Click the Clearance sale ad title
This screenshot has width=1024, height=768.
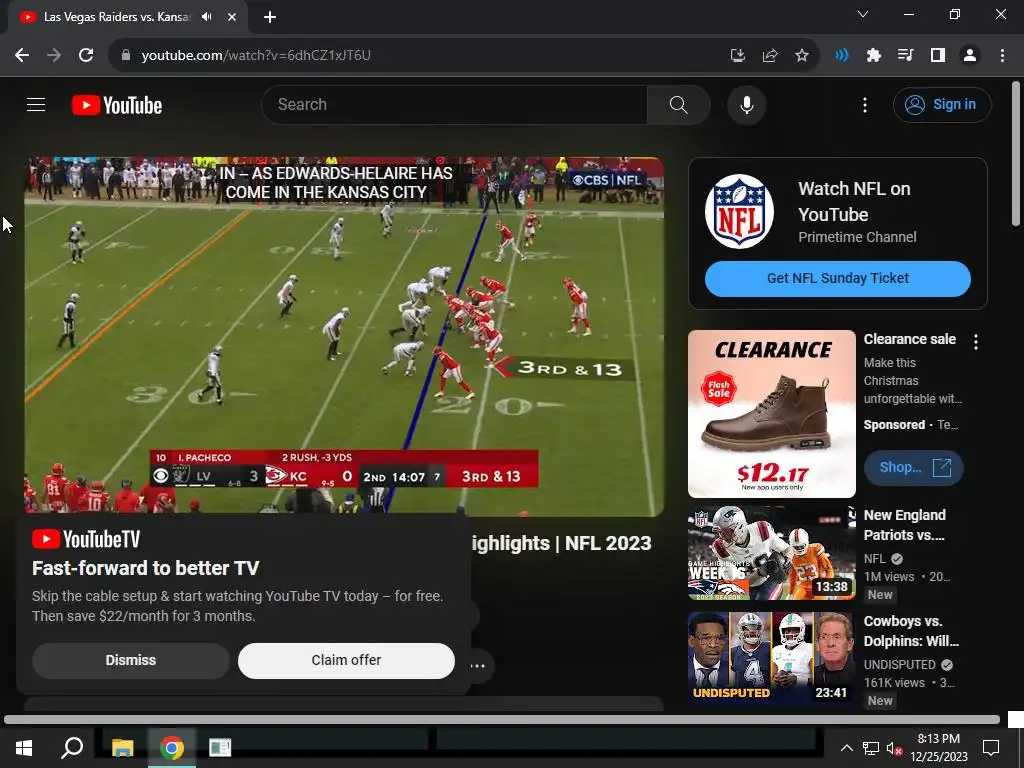click(x=909, y=339)
